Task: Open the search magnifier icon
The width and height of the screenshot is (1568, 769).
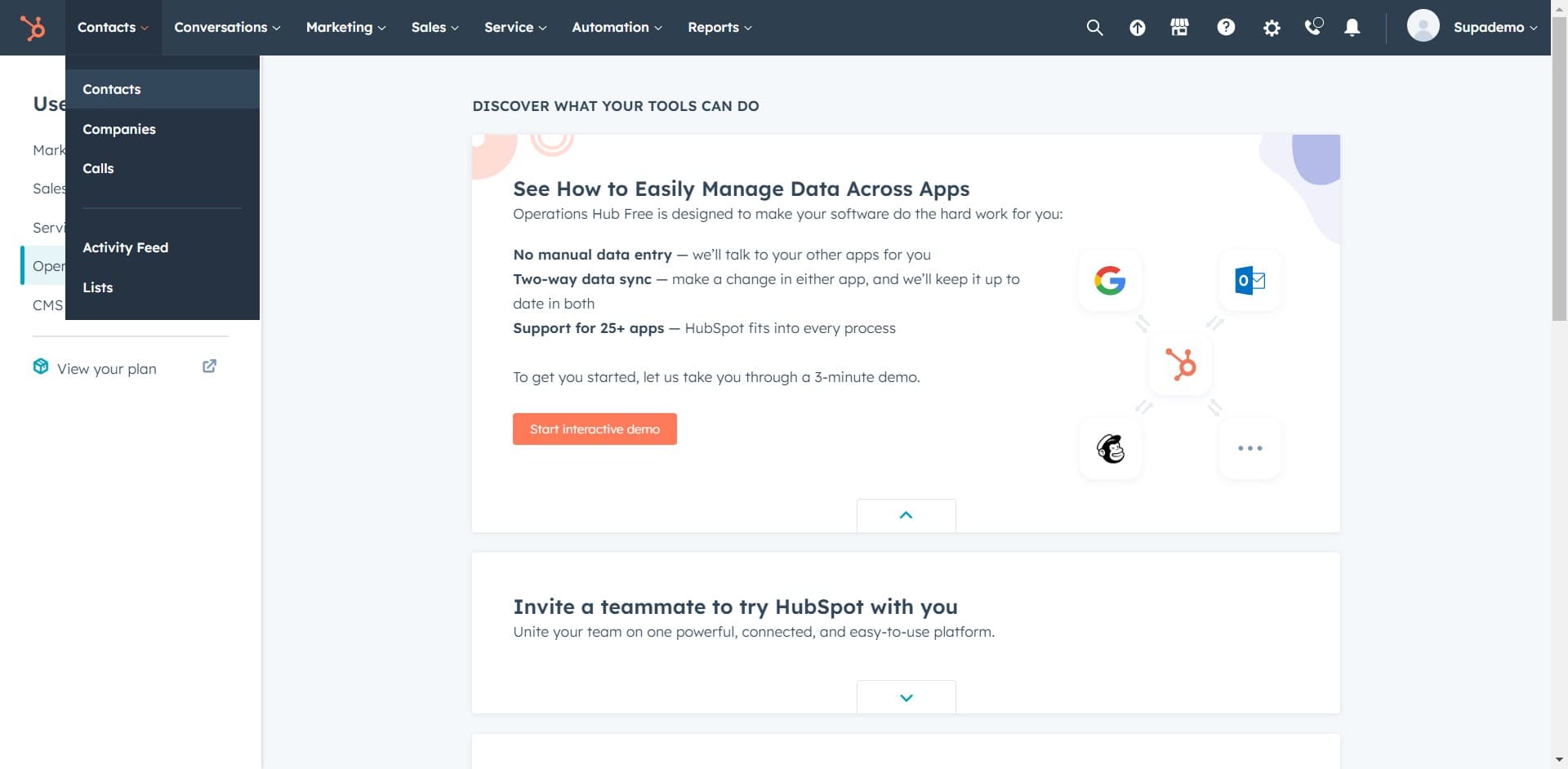Action: point(1094,28)
